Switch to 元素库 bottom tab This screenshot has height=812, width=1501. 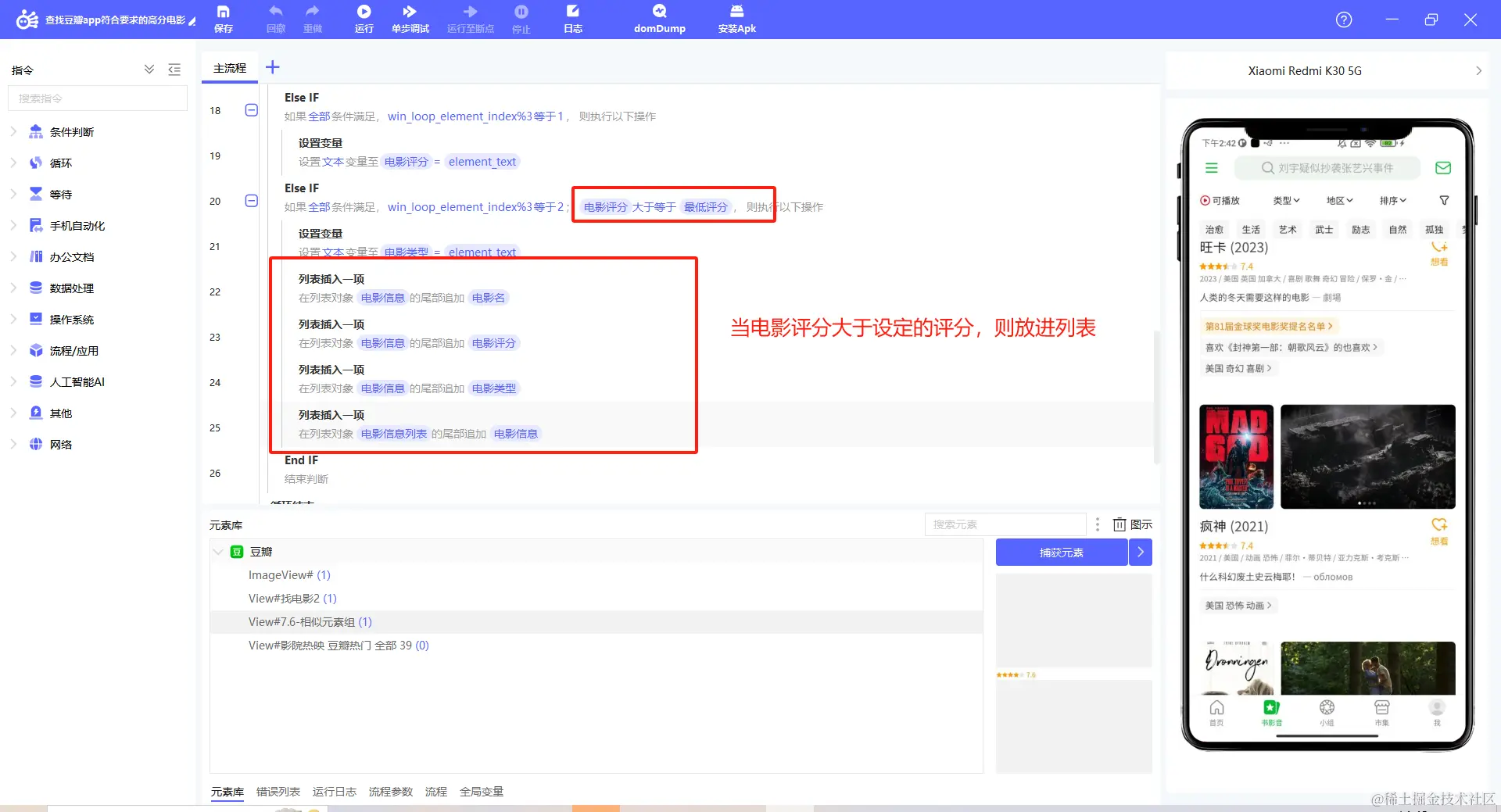point(227,792)
